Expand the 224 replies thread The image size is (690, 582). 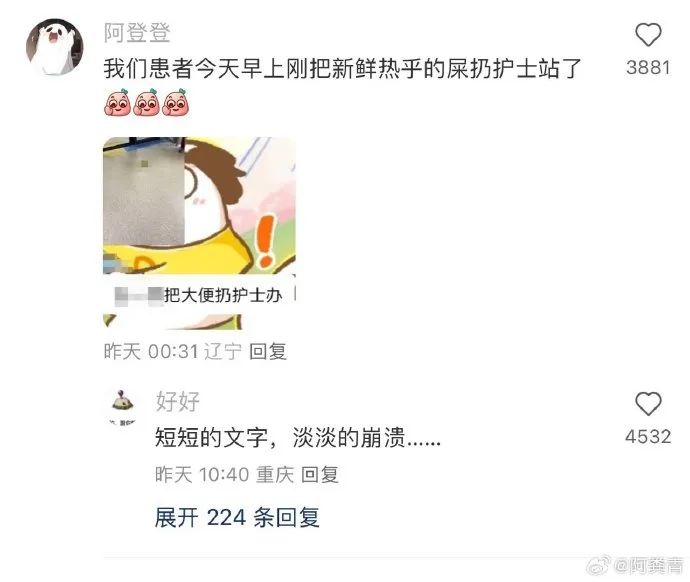point(237,517)
